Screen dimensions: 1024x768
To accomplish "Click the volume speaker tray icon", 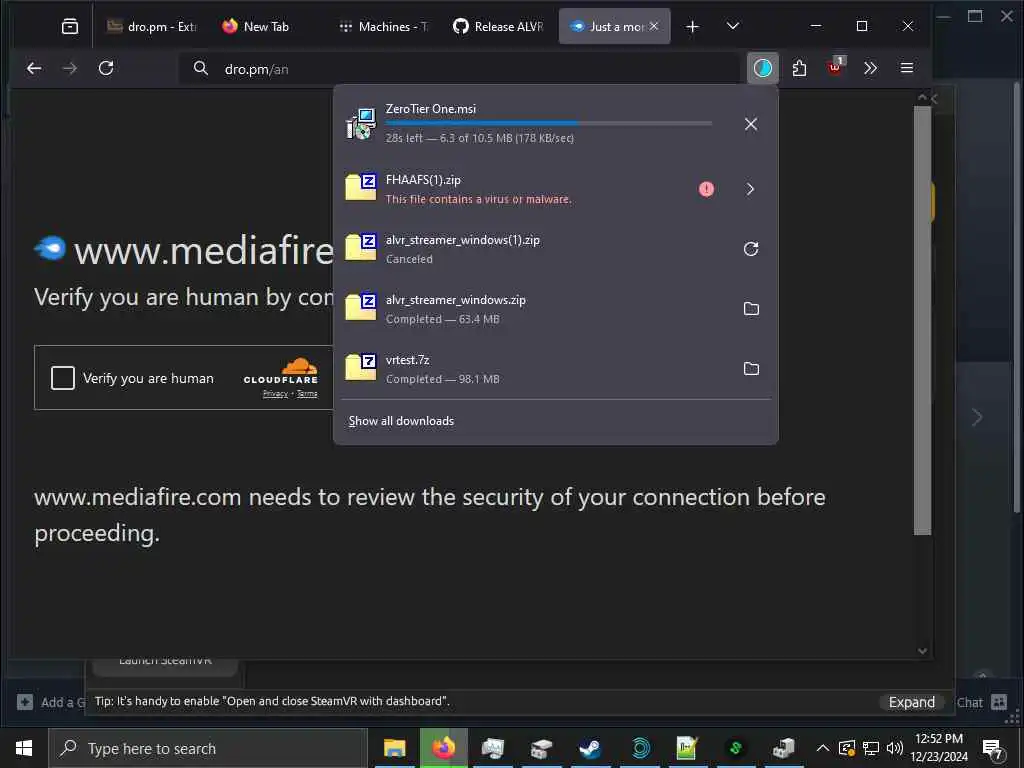I will (x=895, y=748).
